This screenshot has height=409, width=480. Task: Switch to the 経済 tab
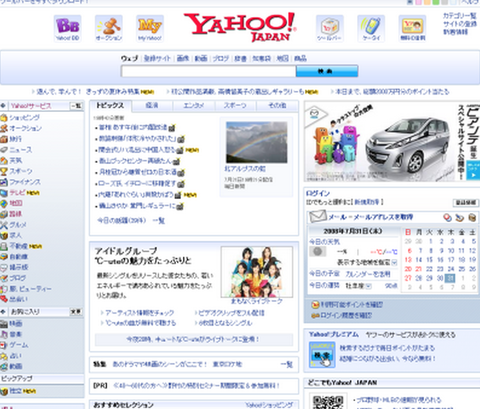point(152,106)
